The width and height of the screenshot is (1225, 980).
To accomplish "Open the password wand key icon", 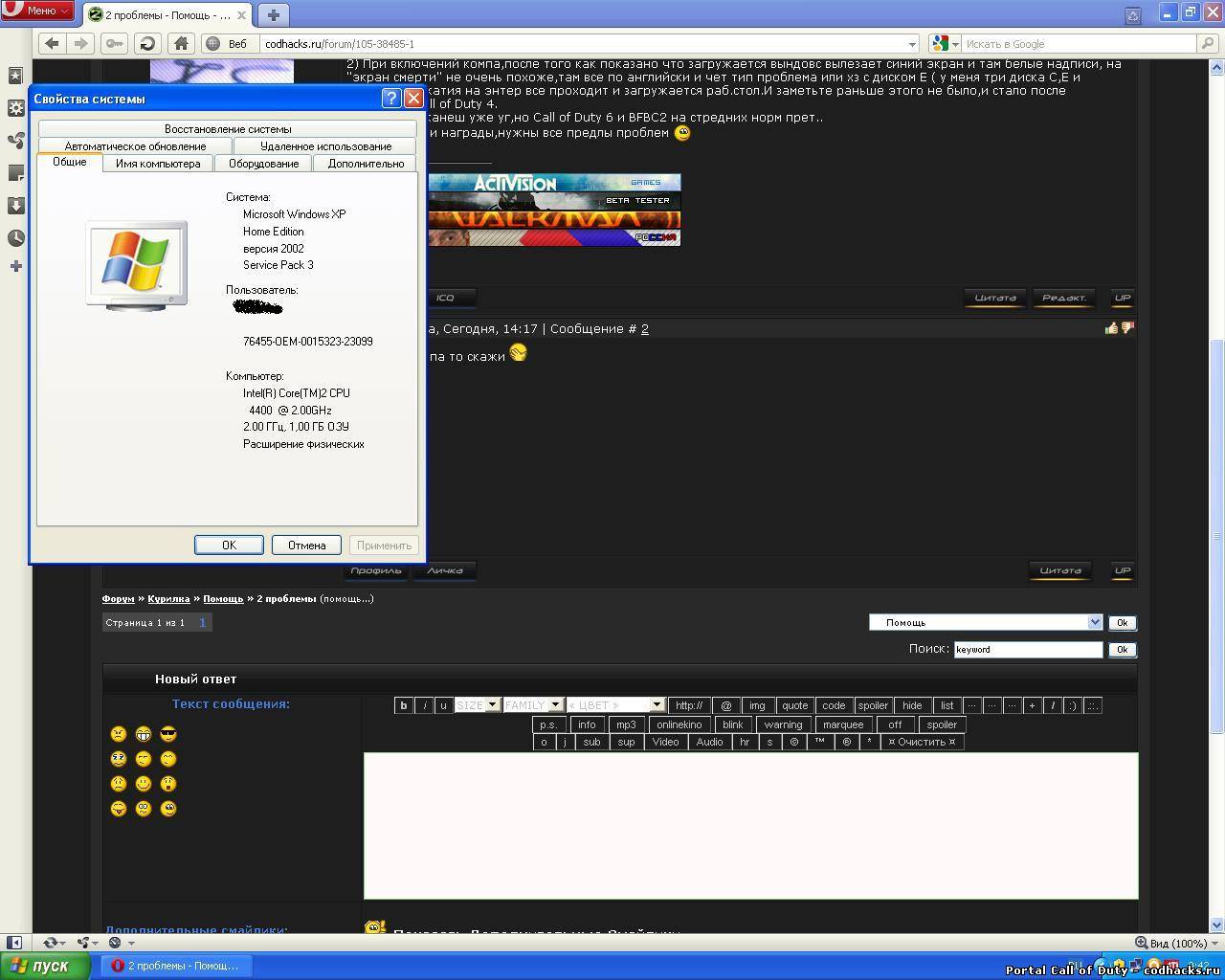I will (x=115, y=43).
